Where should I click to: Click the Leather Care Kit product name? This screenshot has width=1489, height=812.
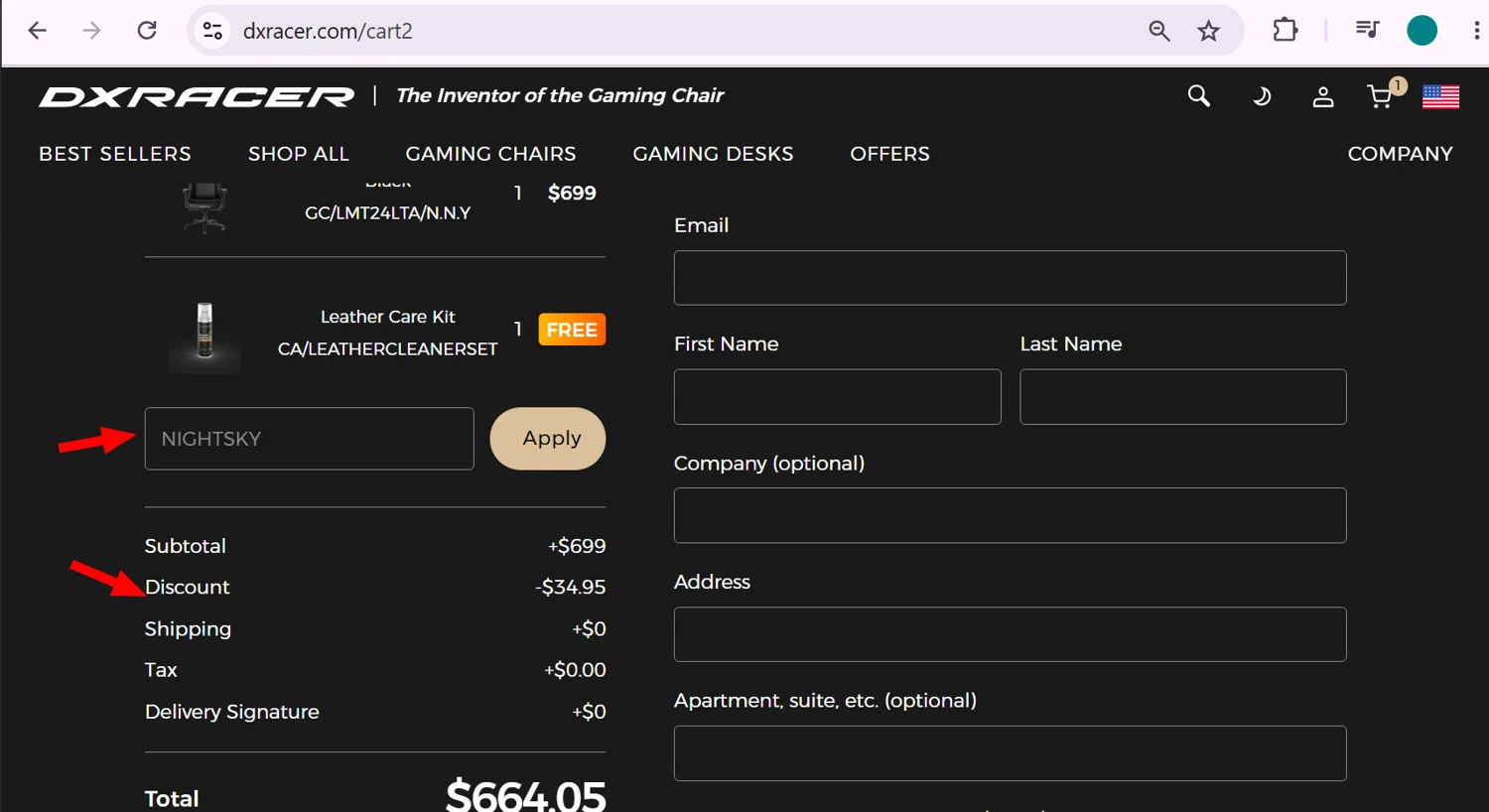pyautogui.click(x=387, y=317)
